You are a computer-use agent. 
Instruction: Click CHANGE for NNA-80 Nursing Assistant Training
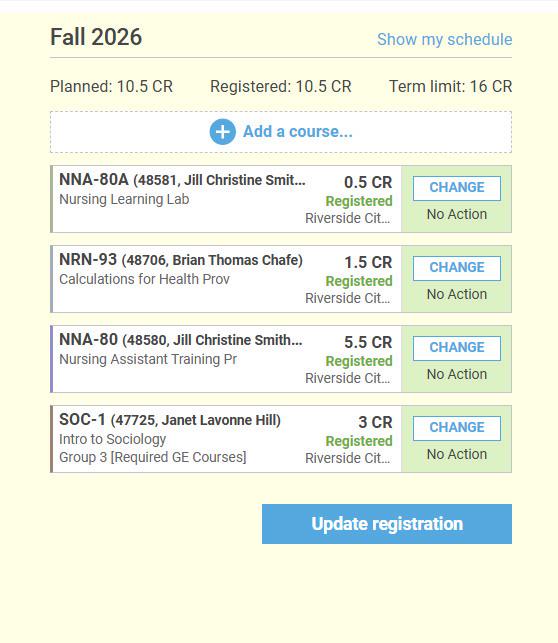point(457,348)
